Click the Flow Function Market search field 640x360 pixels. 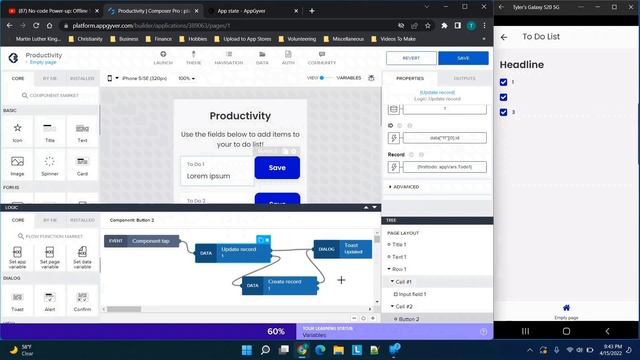click(x=50, y=236)
